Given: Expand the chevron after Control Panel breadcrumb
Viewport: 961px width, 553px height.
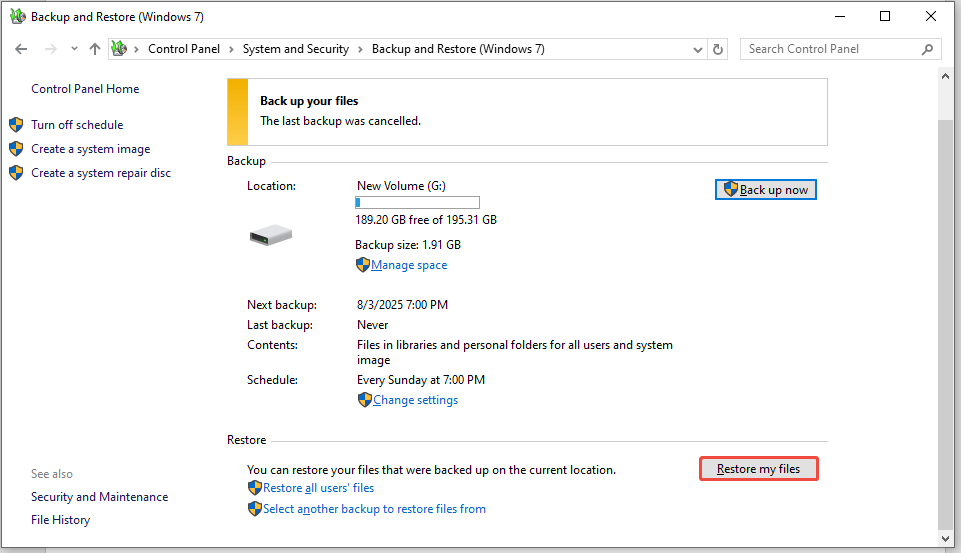Looking at the screenshot, I should coord(231,49).
